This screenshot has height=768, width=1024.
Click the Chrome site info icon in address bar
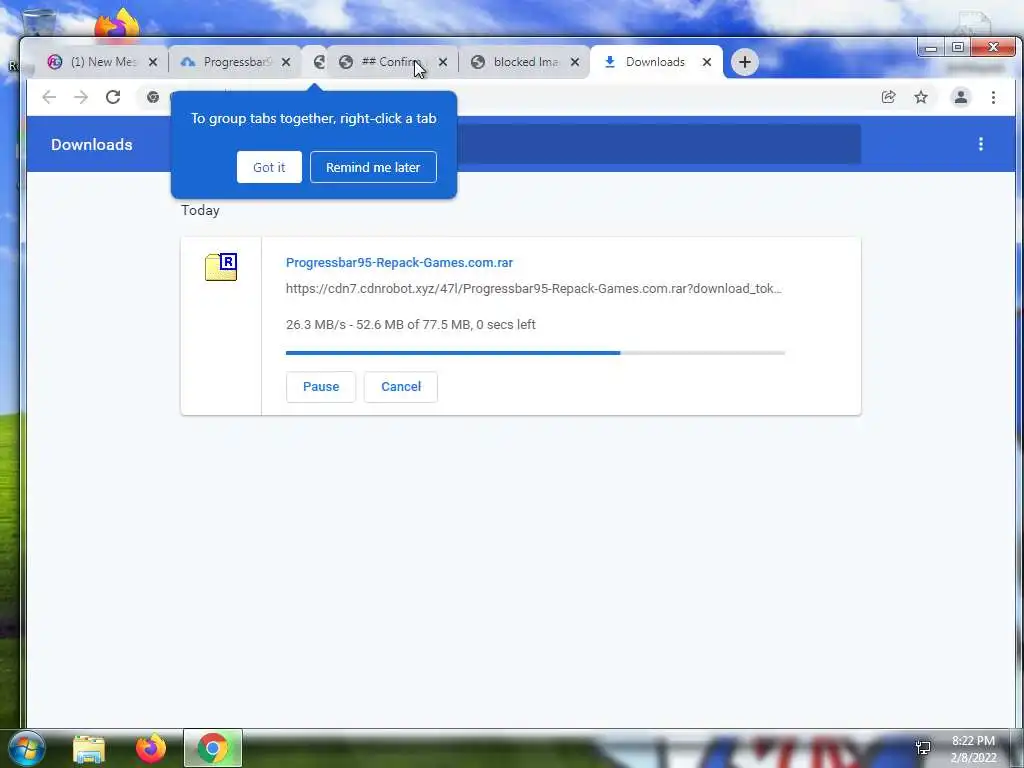coord(153,97)
